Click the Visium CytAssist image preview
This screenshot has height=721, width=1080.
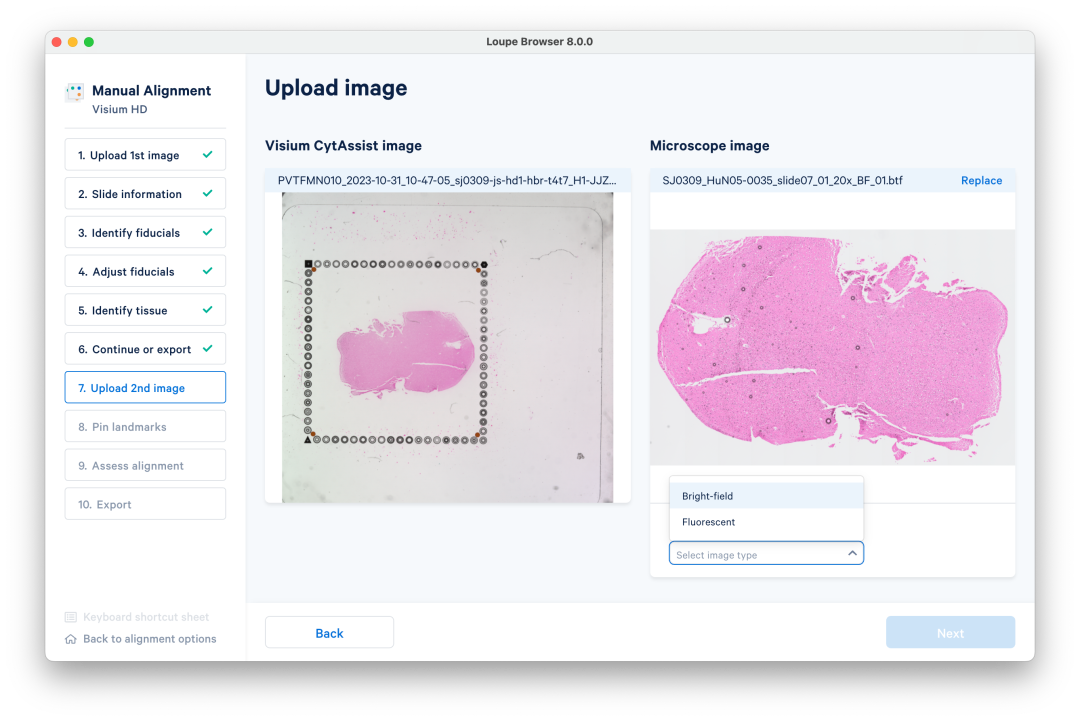coord(447,348)
